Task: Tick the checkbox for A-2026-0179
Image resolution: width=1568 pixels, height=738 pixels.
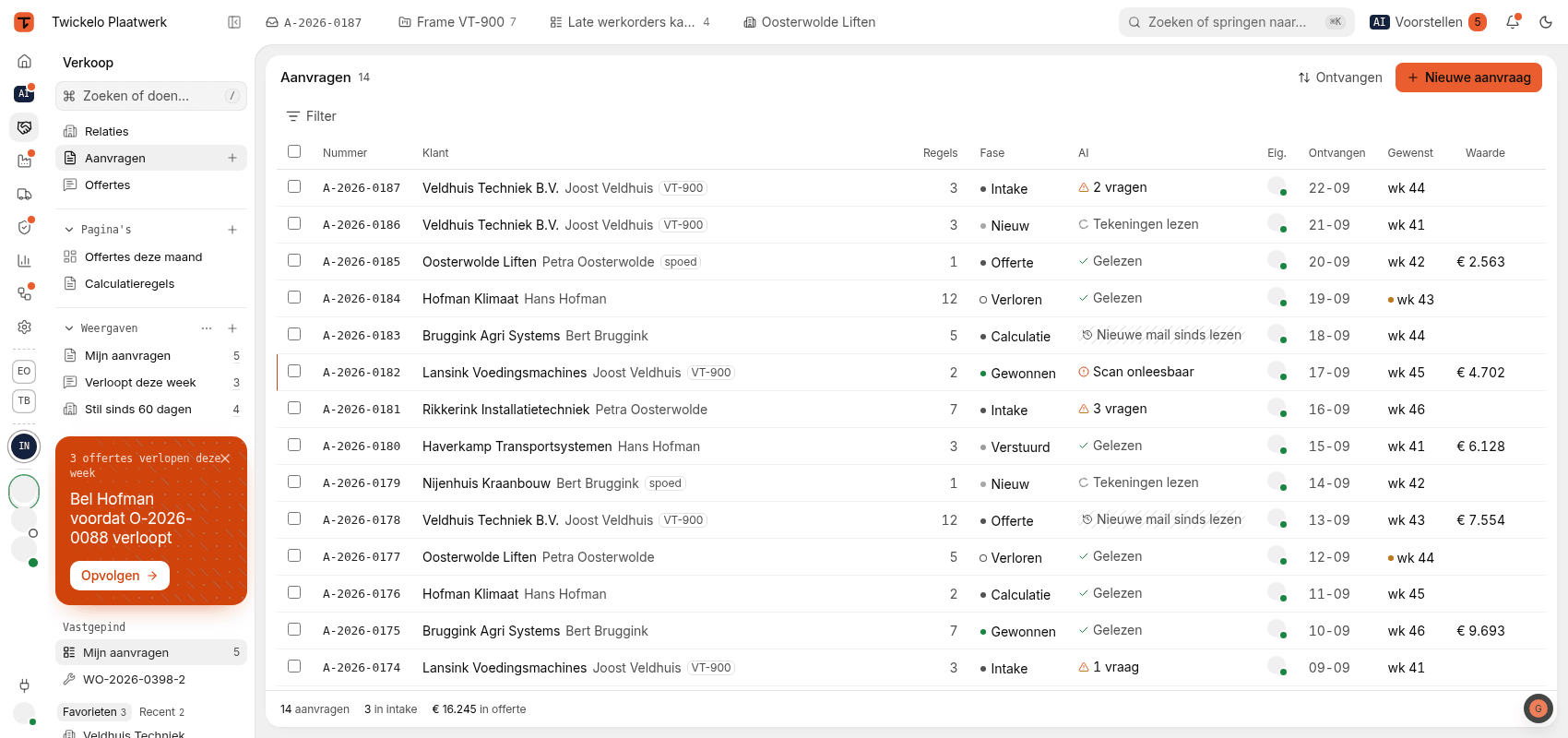Action: (x=294, y=482)
